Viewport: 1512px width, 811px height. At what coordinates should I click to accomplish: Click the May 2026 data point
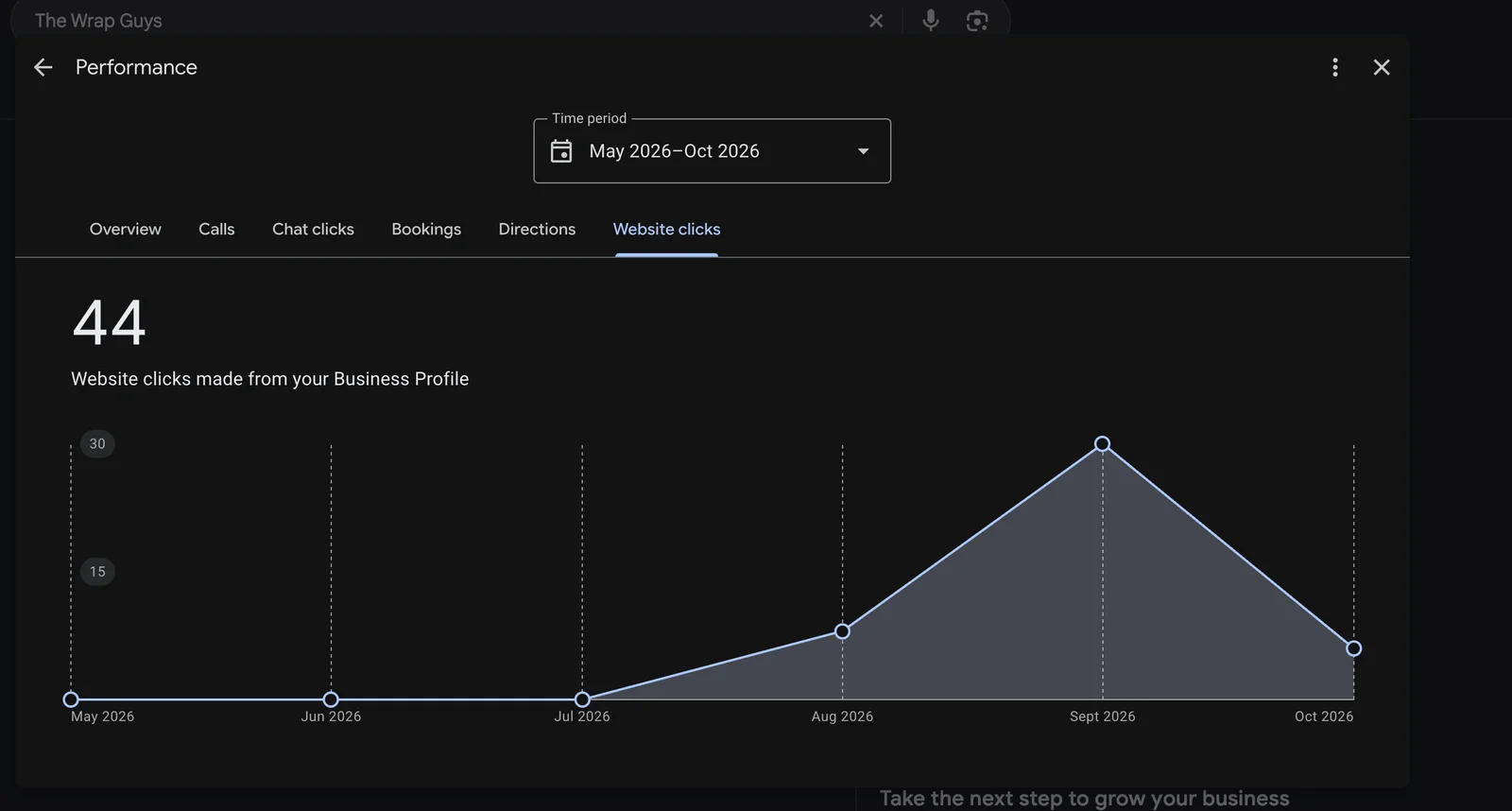(x=71, y=699)
